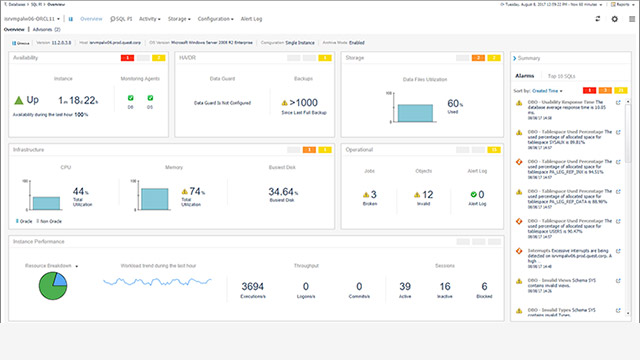Click the green Alert Log status check
Screen dimensions: 640x360
tap(473, 195)
